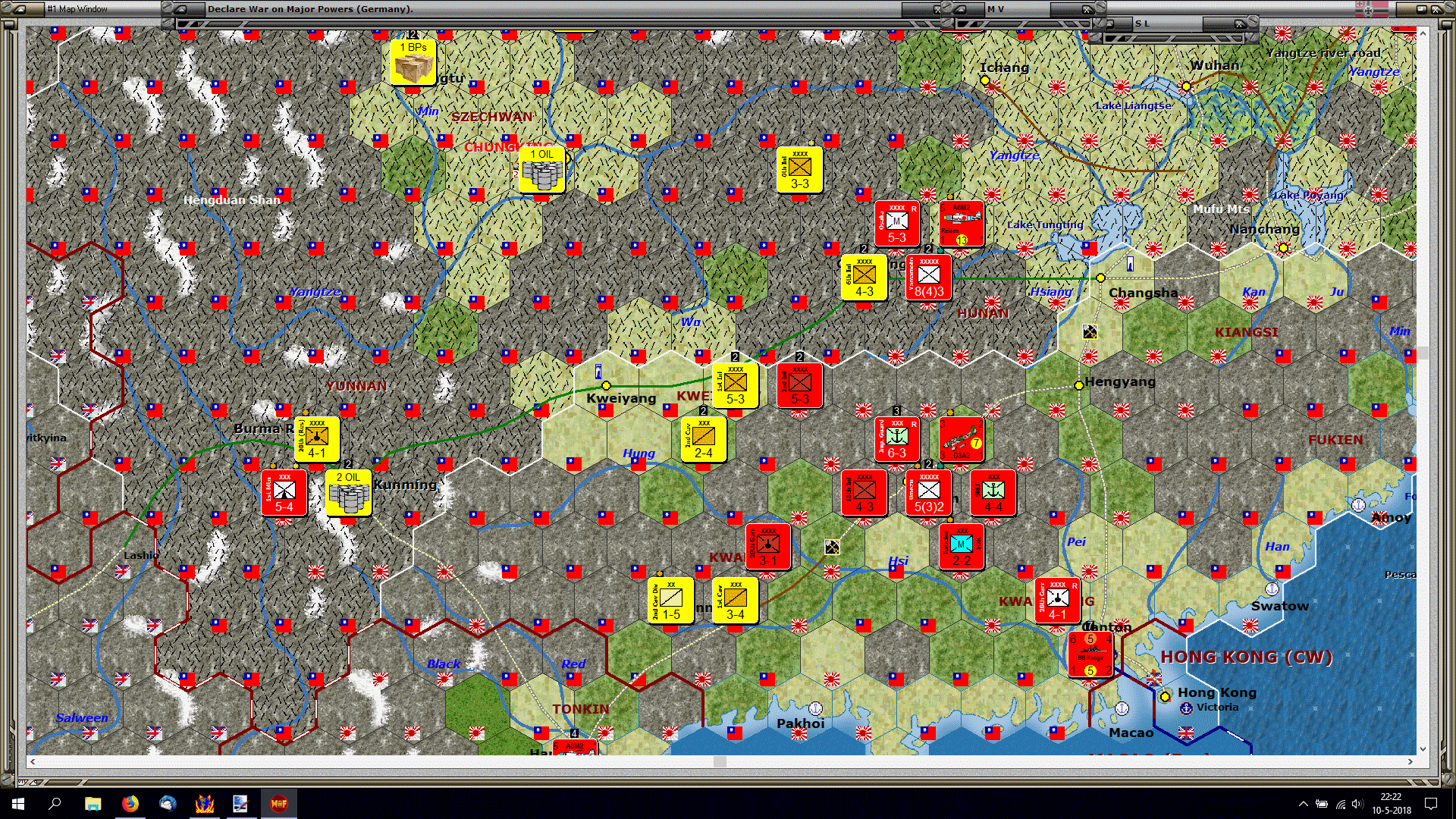
Task: Select the red 3-1 garrison unit
Action: [768, 547]
